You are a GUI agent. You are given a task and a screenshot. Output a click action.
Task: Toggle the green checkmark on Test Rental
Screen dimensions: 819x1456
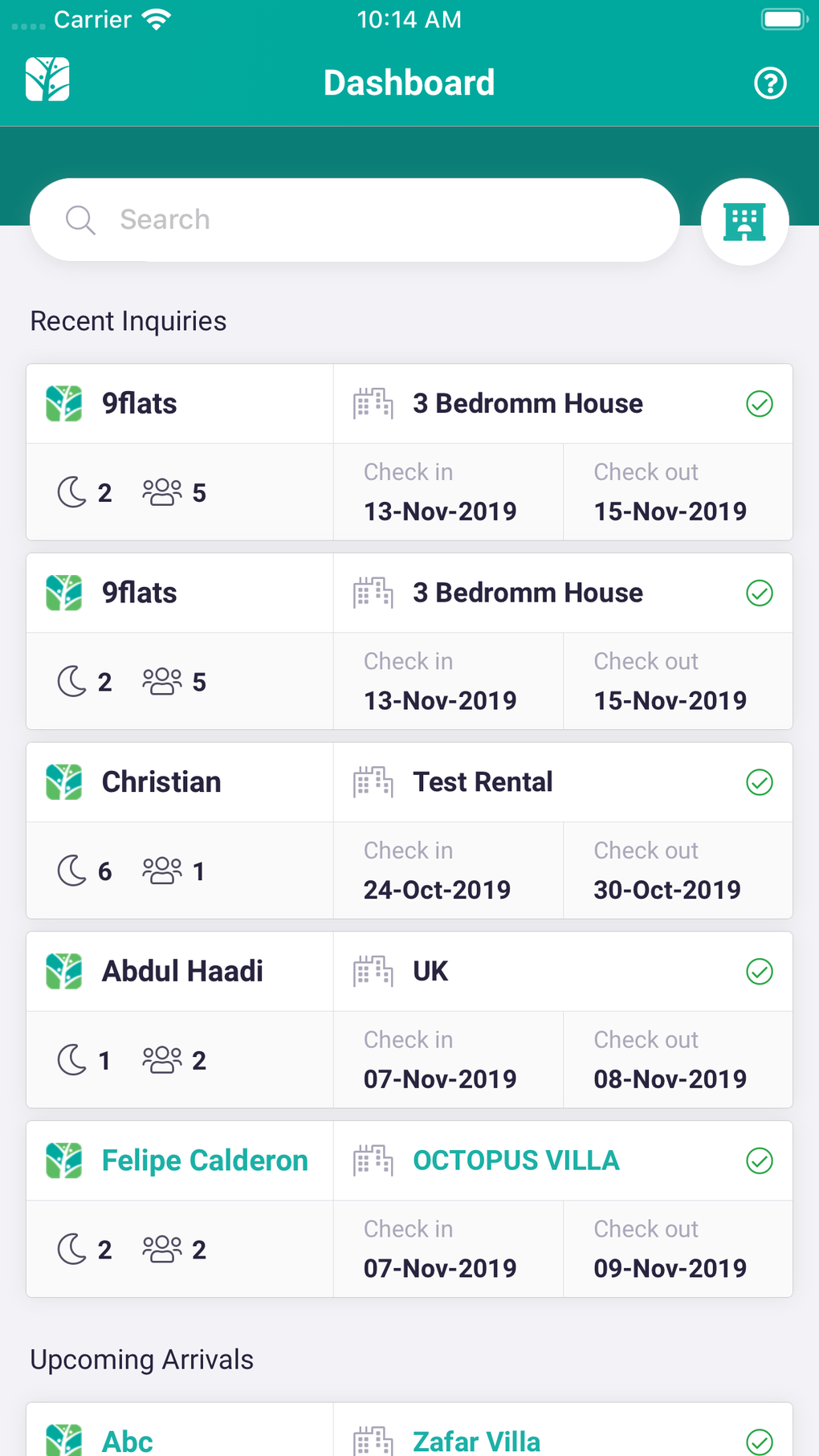pyautogui.click(x=760, y=782)
